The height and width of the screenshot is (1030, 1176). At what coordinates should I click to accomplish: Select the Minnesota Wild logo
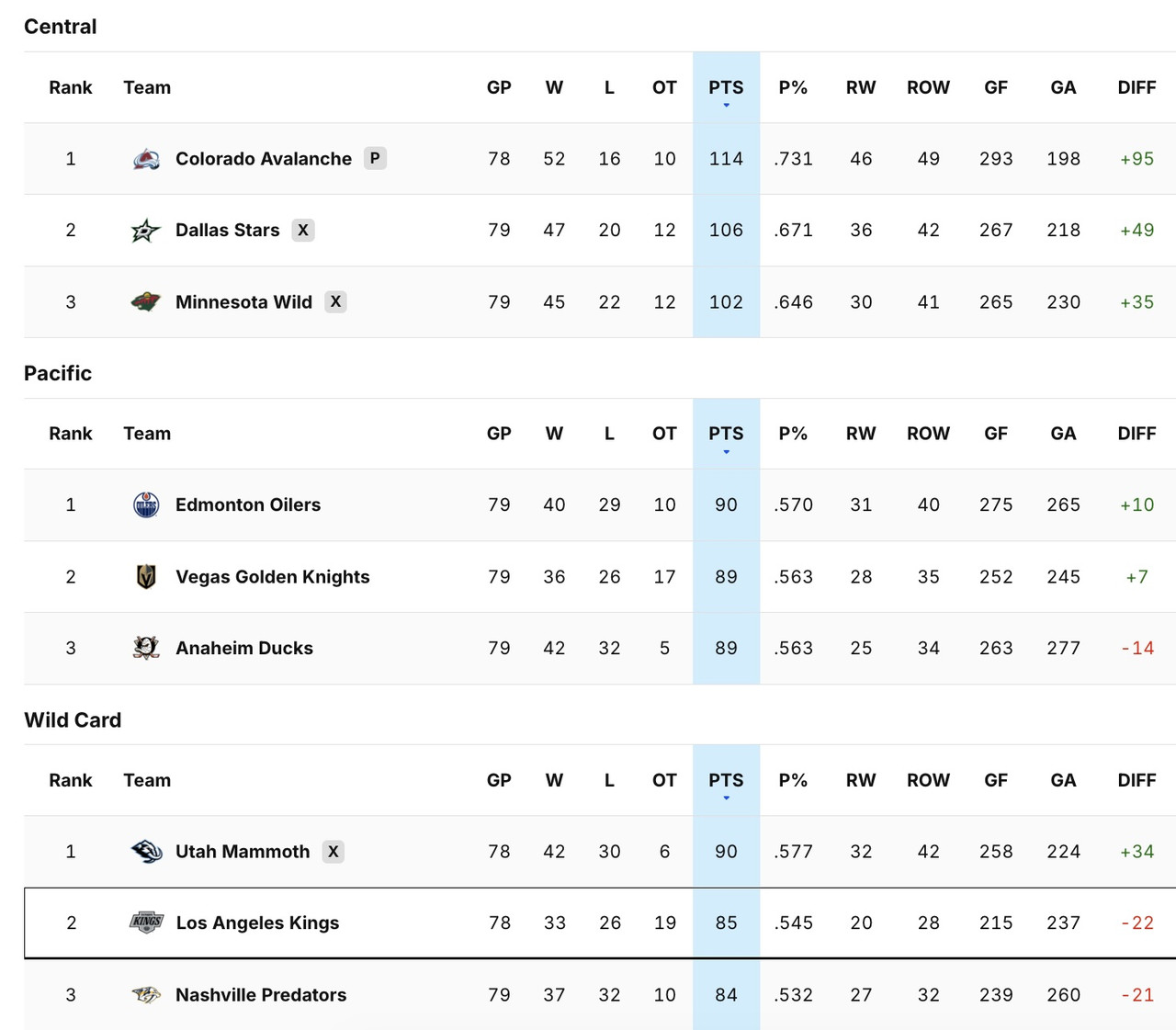click(x=145, y=301)
